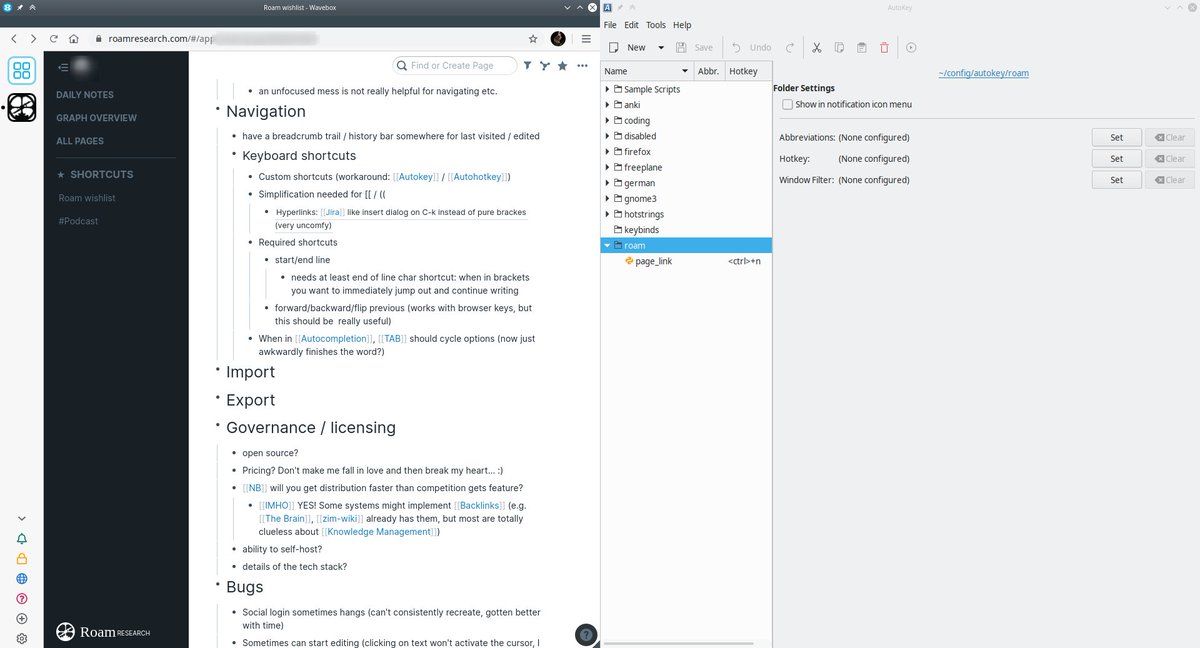Click the blue globe icon in Wavebox sidebar

[22, 578]
